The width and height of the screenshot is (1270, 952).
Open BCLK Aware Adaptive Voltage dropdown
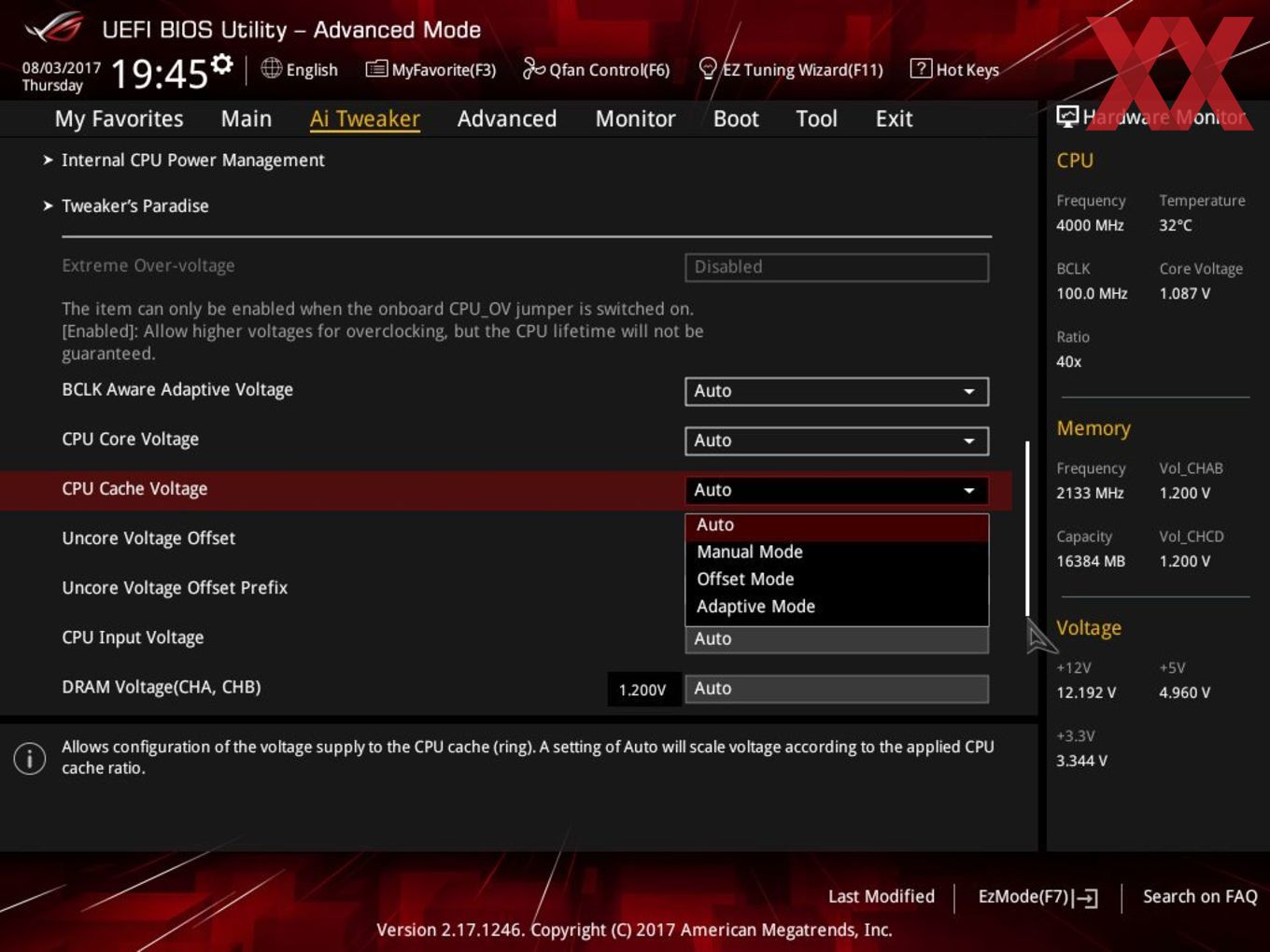(837, 391)
